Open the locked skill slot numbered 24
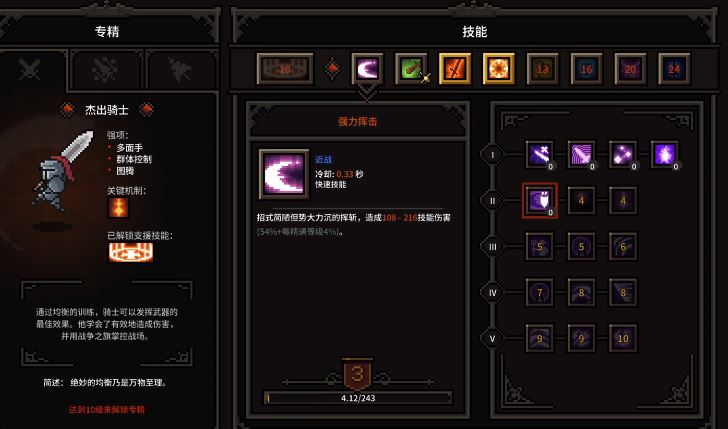Image resolution: width=728 pixels, height=429 pixels. point(674,69)
